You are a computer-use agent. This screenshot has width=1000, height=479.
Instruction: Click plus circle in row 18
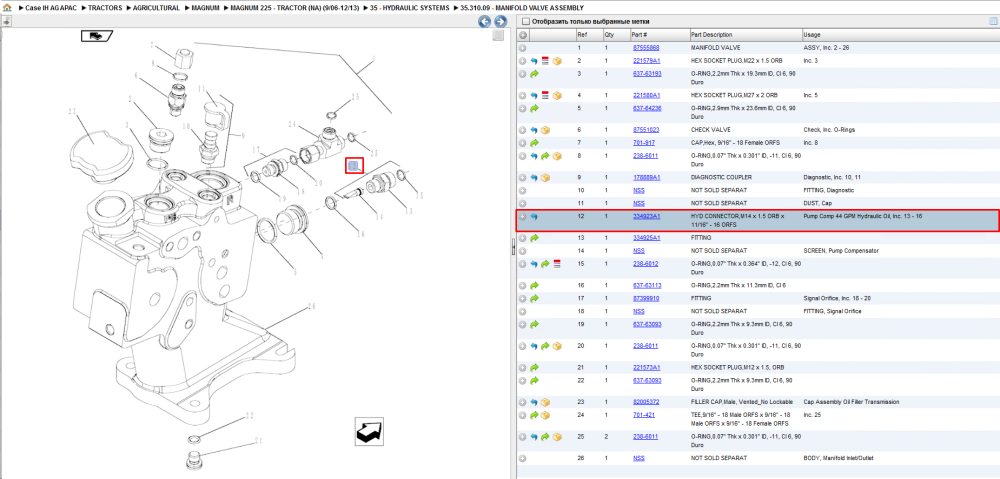(x=522, y=311)
